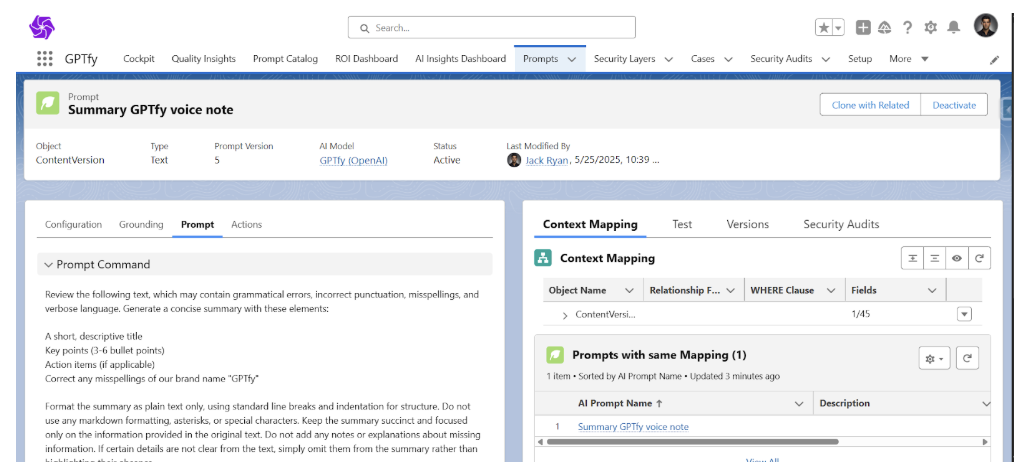Viewport: 1022px width, 464px height.
Task: Go to the Quality Insights tab
Action: 203,59
